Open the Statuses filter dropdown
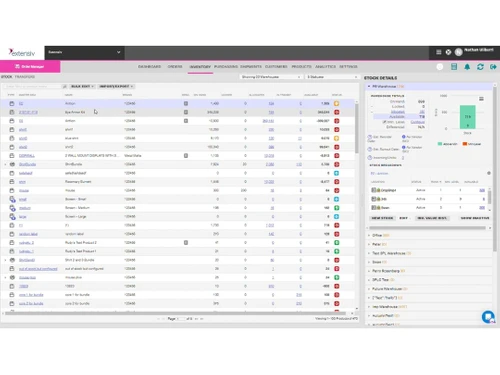This screenshot has width=500, height=375. 332,77
